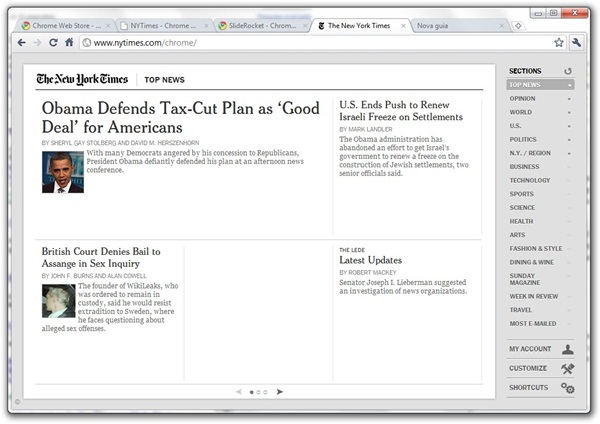Close the Chrome Web Store tab

108,26
